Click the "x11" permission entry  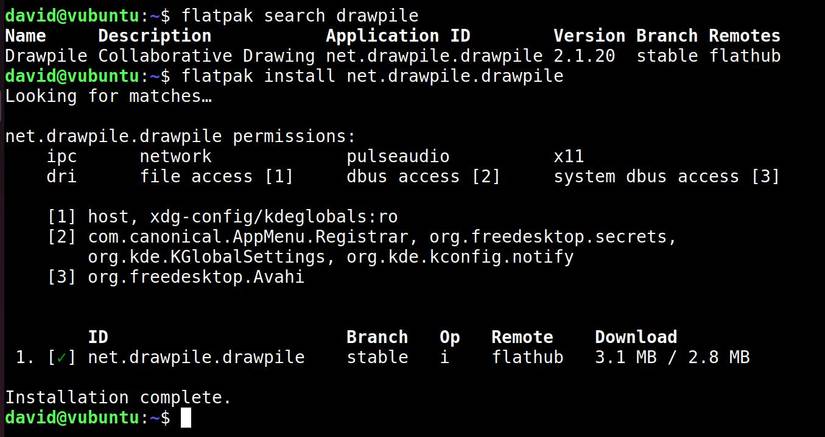click(569, 156)
